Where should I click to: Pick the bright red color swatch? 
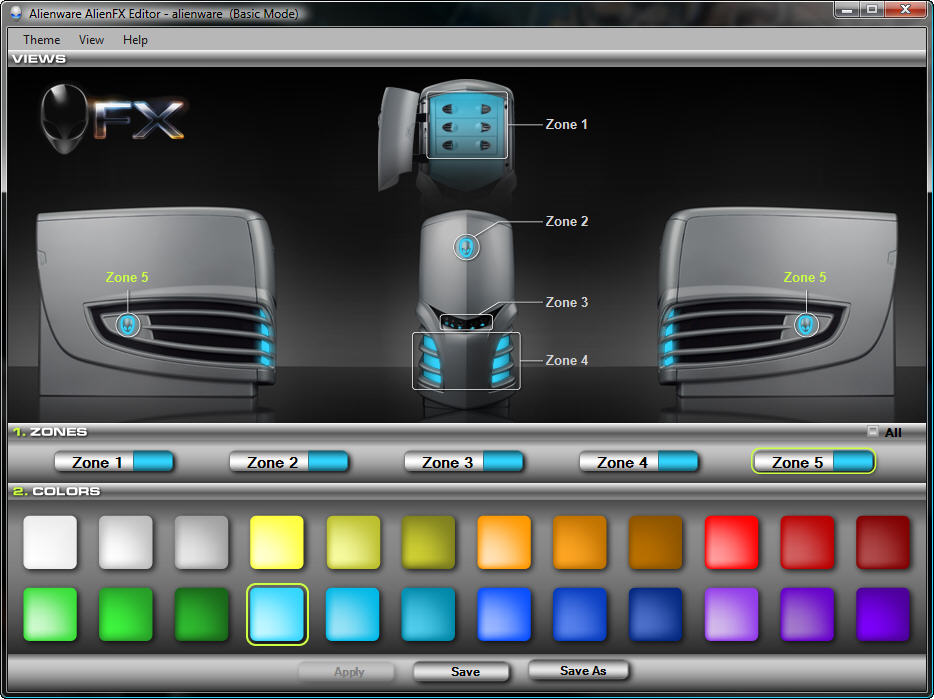pyautogui.click(x=731, y=543)
